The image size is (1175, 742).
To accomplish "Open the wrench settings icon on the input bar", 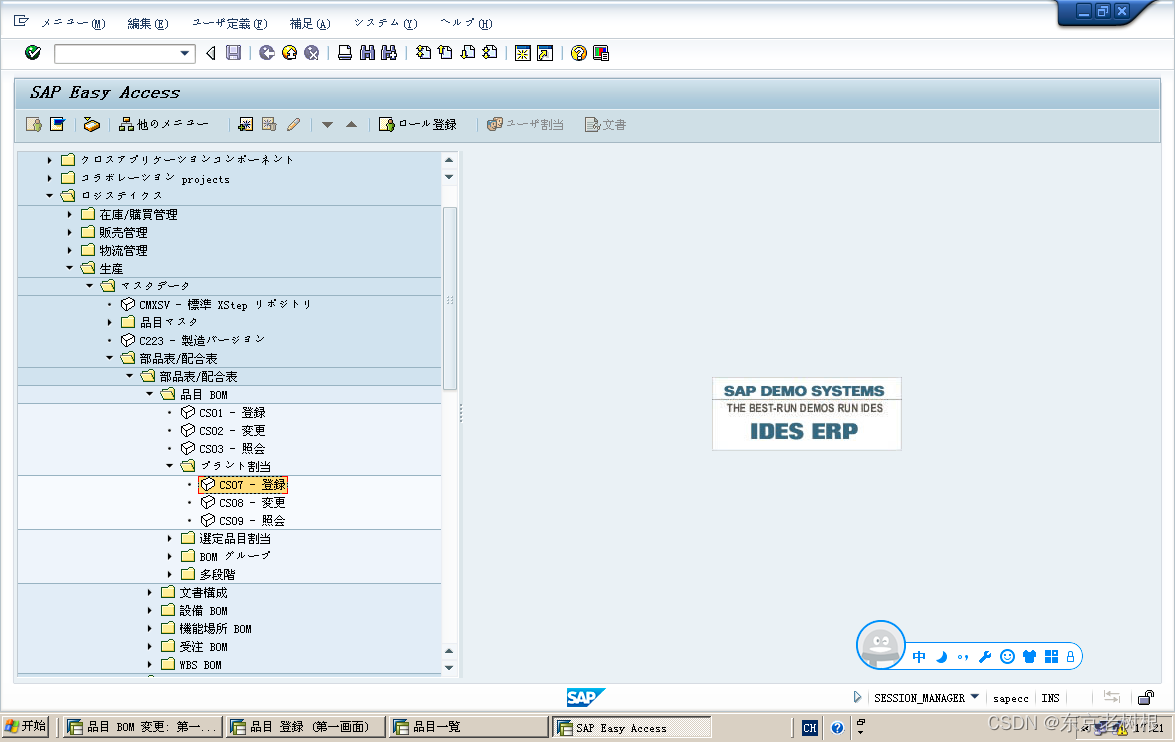I will (985, 657).
